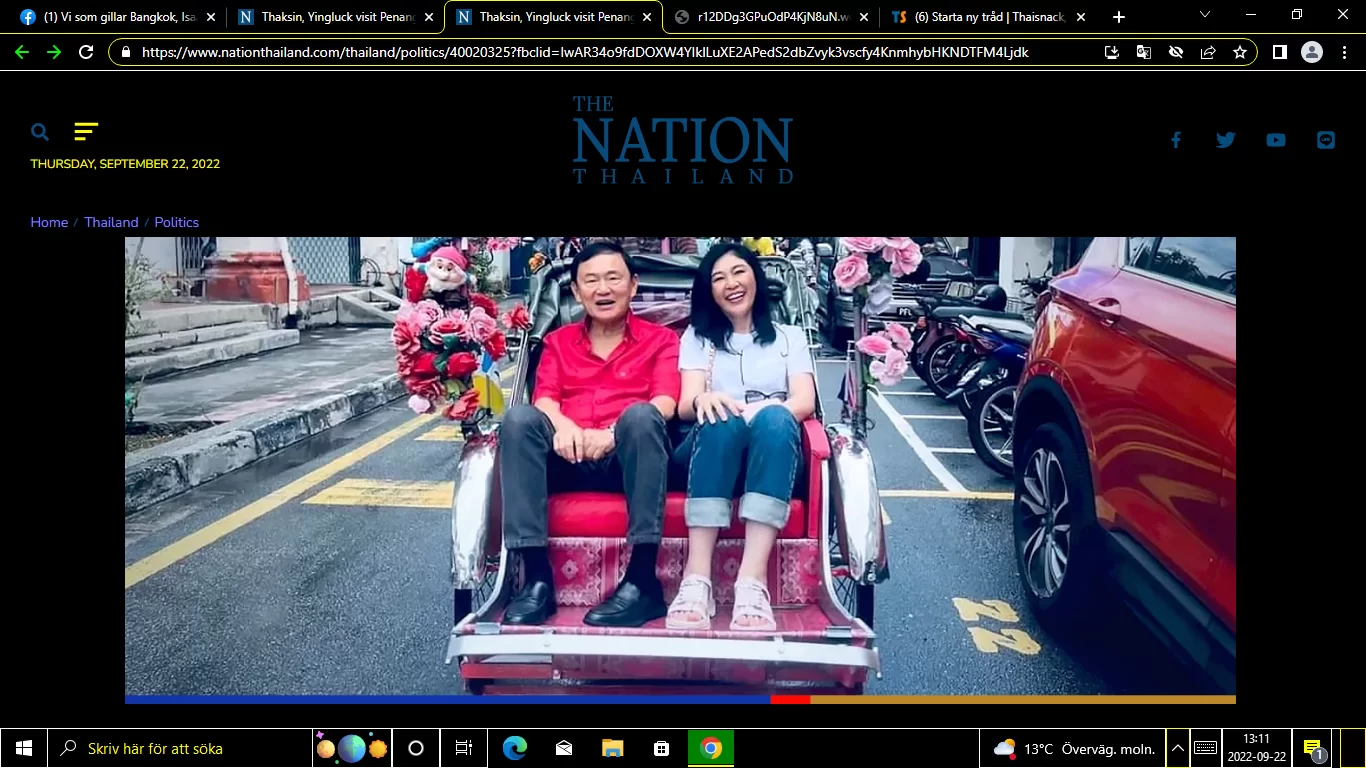Image resolution: width=1366 pixels, height=768 pixels.
Task: Bookmark this page with the star icon
Action: (x=1240, y=52)
